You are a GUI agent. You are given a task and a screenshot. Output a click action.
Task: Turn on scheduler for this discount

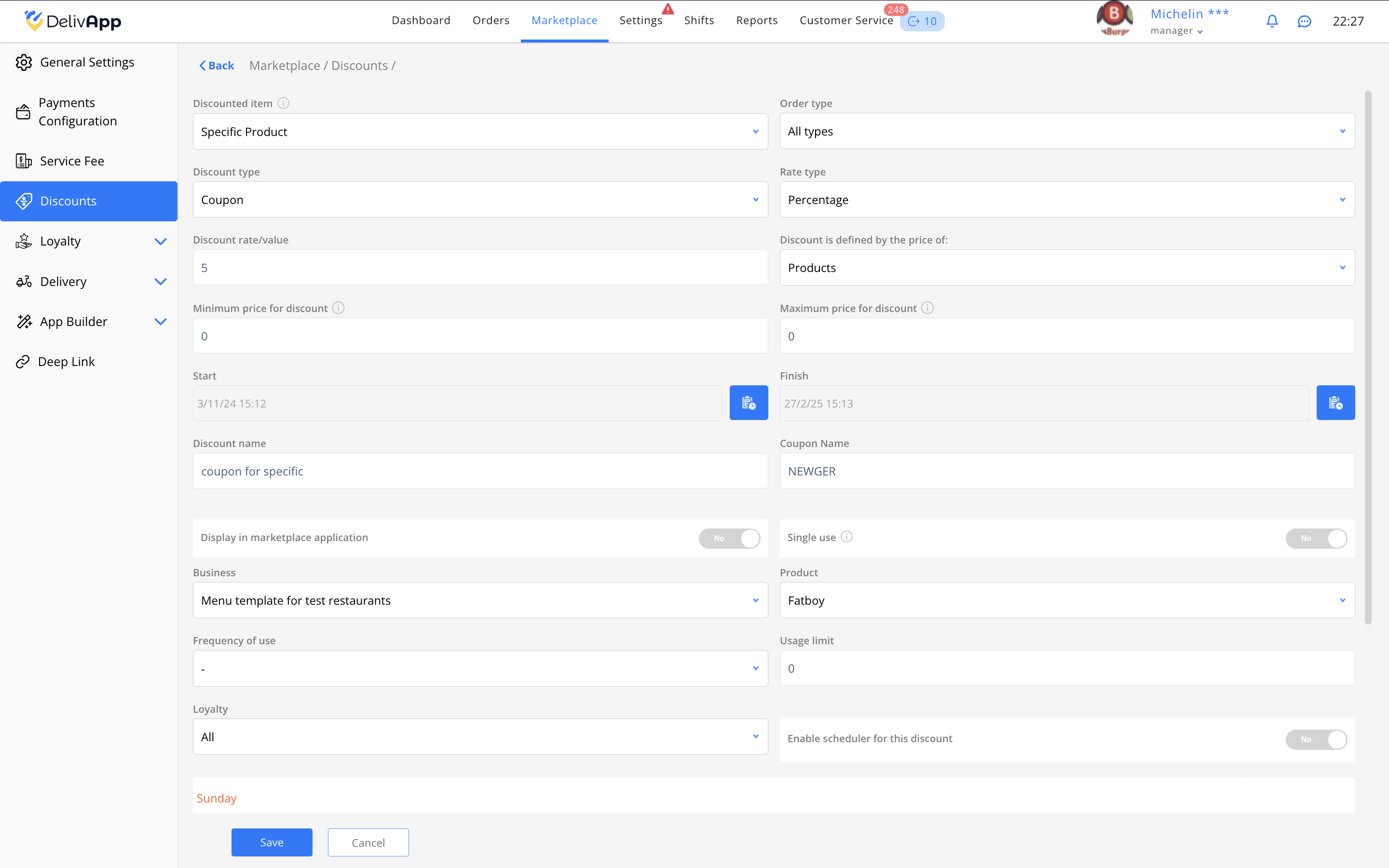coord(1316,739)
